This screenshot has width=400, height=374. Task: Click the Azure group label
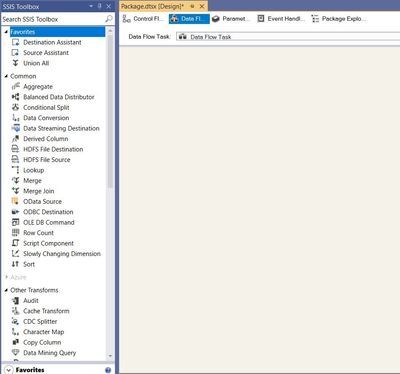point(18,277)
